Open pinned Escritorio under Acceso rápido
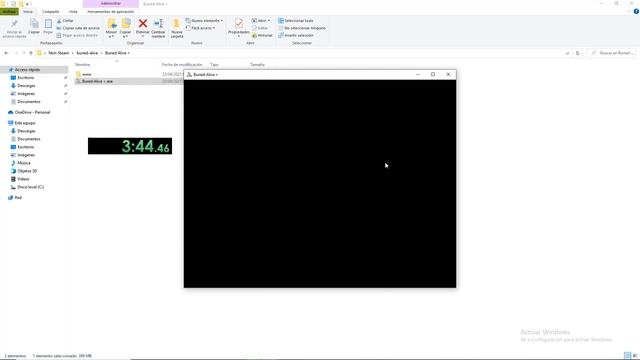The width and height of the screenshot is (640, 360). coord(25,78)
